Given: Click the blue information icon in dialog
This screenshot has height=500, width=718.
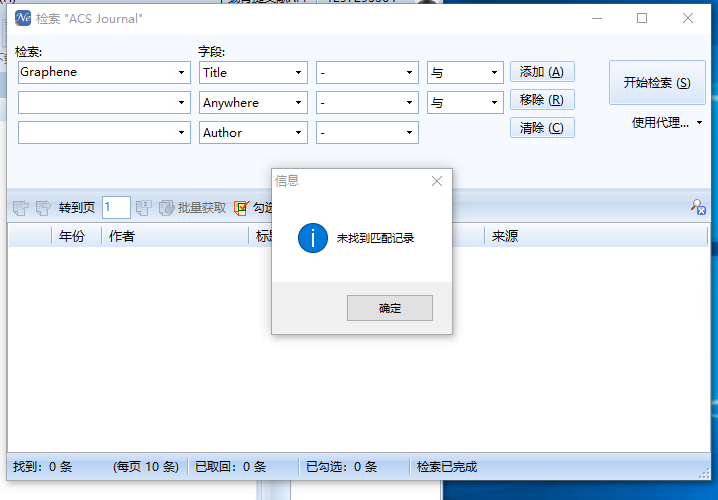Looking at the screenshot, I should tap(313, 238).
